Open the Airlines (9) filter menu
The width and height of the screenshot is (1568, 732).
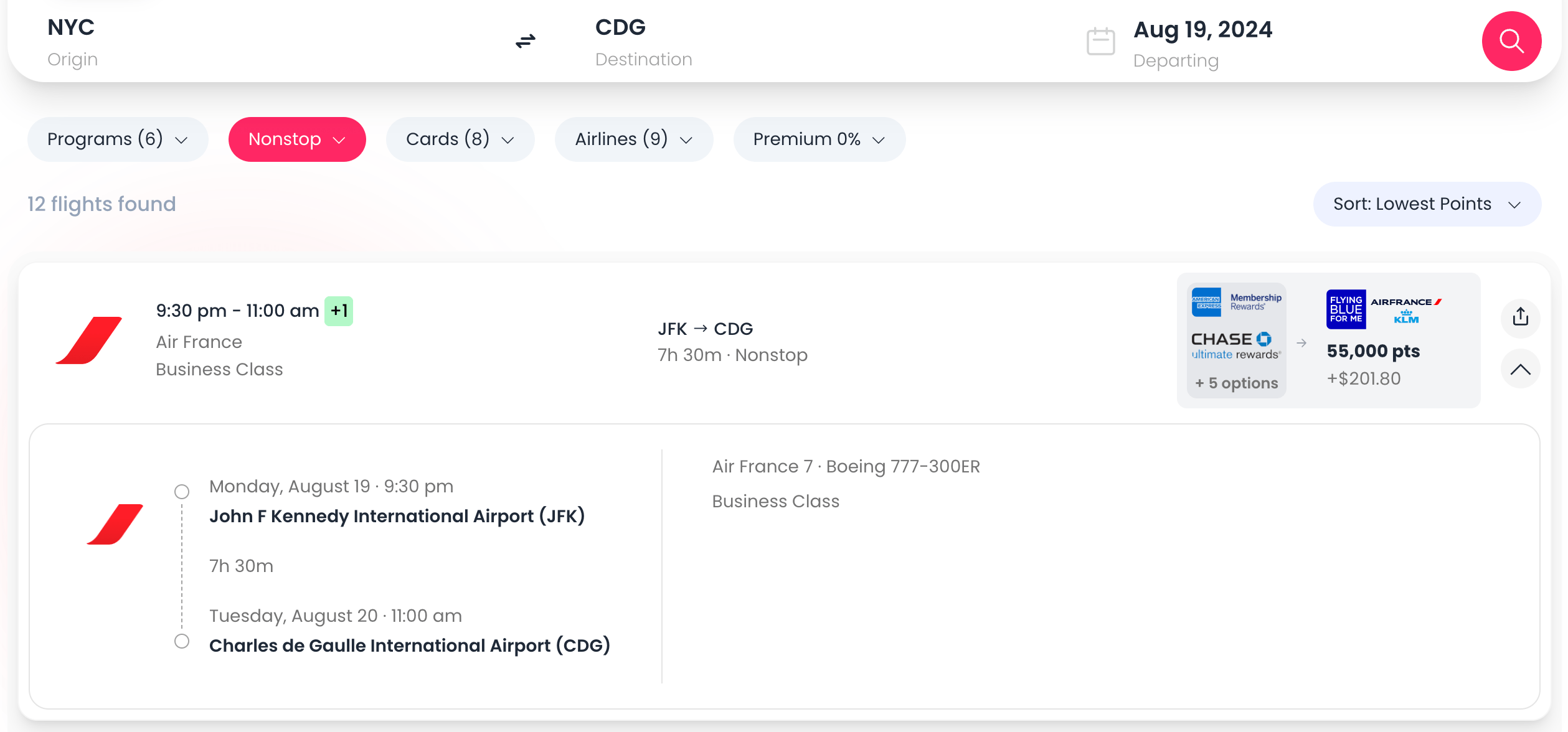tap(633, 139)
